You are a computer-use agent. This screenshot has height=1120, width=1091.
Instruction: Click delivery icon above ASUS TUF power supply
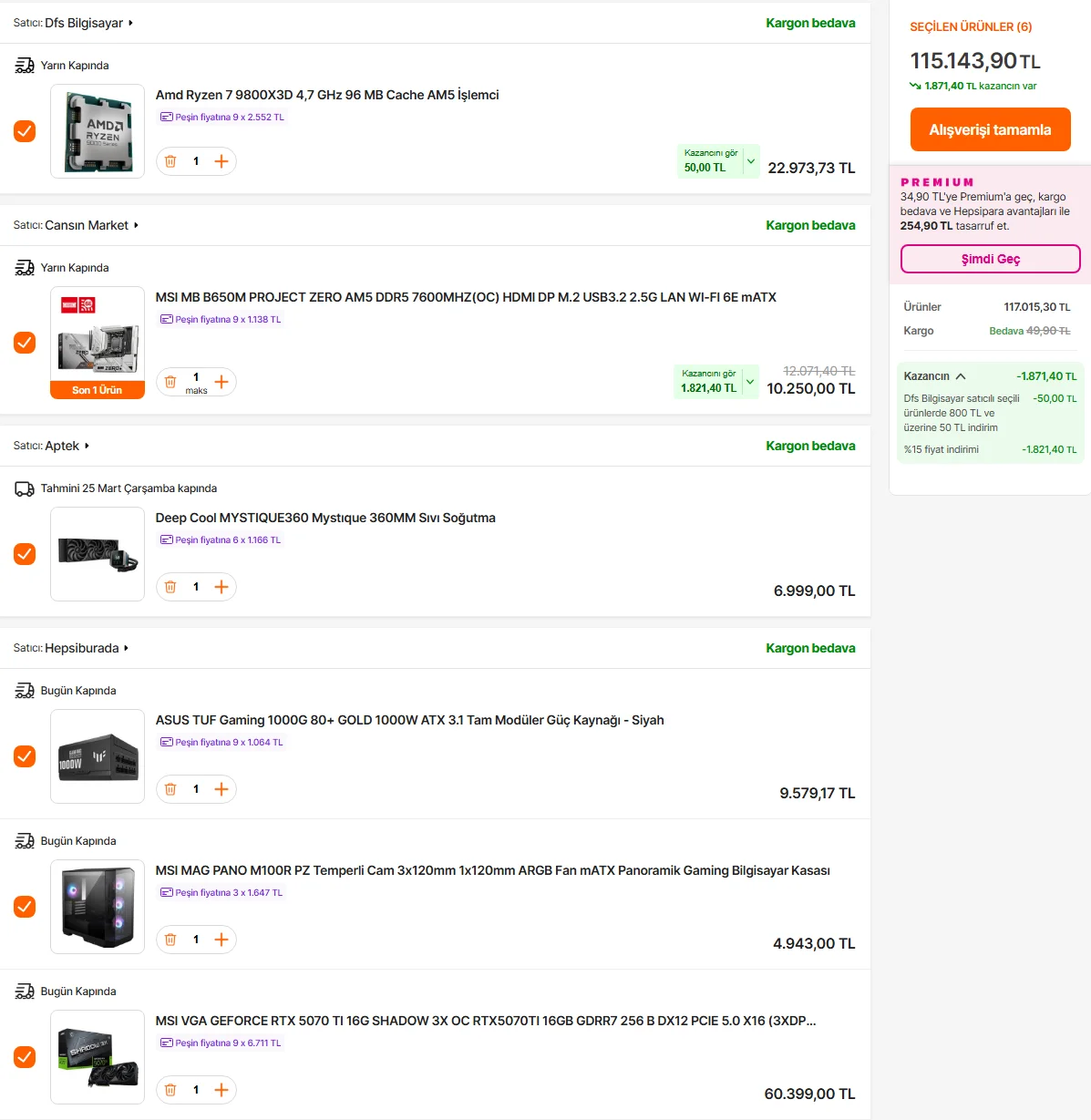(x=25, y=691)
